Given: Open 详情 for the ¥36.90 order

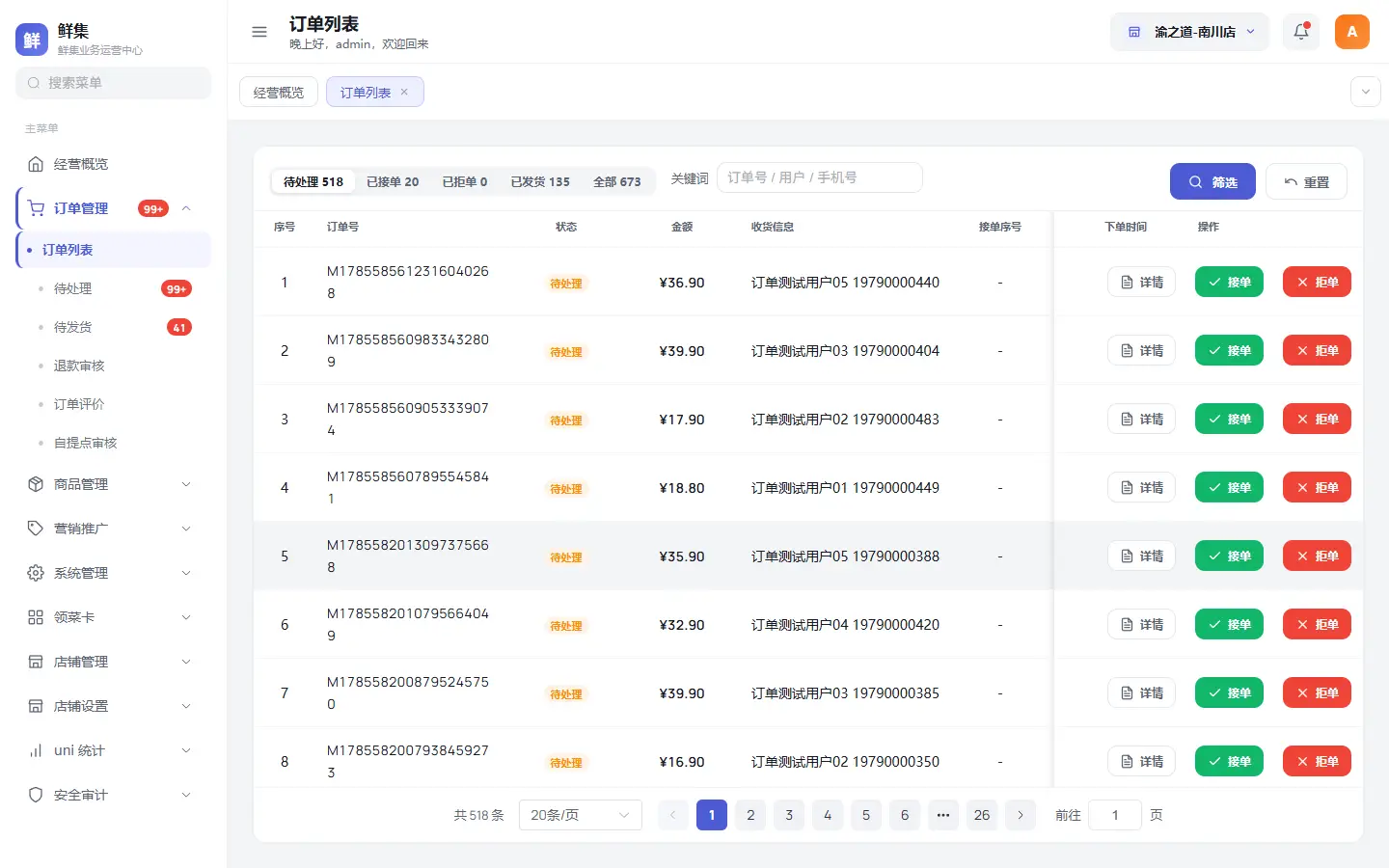Looking at the screenshot, I should click(x=1141, y=282).
